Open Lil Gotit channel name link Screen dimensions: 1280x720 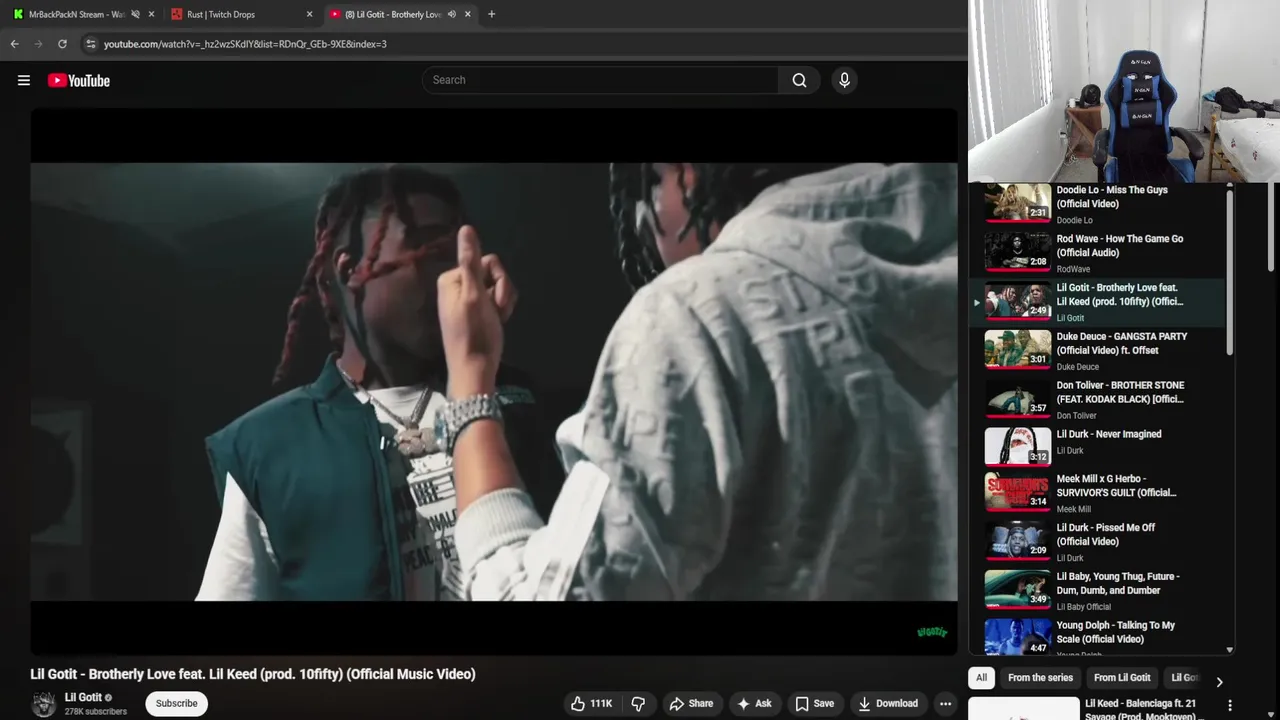pyautogui.click(x=83, y=697)
